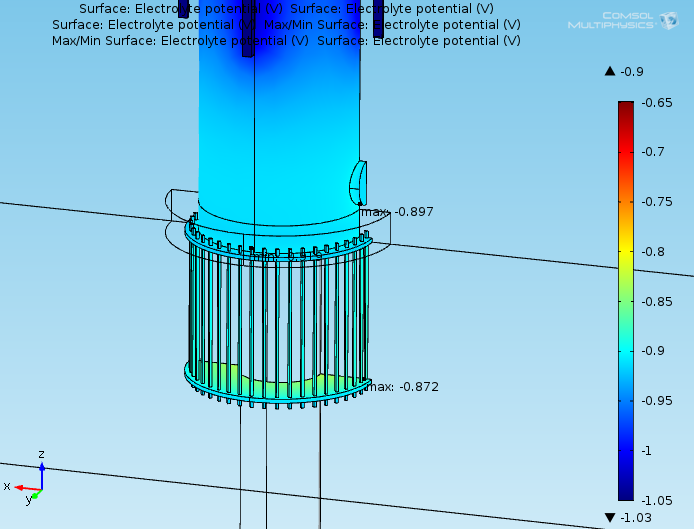Image resolution: width=694 pixels, height=529 pixels.
Task: Click the red x-axis arrow of triad
Action: [x=20, y=487]
